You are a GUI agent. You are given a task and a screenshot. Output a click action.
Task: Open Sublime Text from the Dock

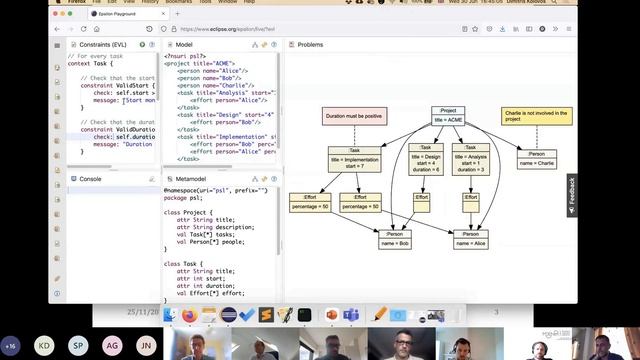tap(266, 315)
